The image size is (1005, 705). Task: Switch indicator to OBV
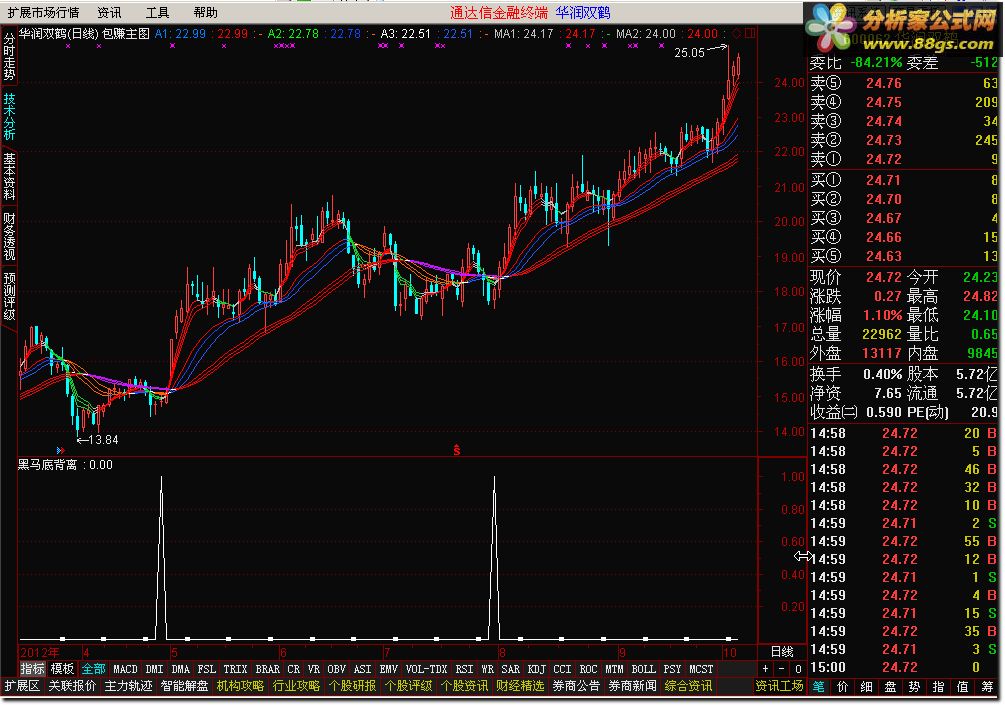click(x=336, y=668)
